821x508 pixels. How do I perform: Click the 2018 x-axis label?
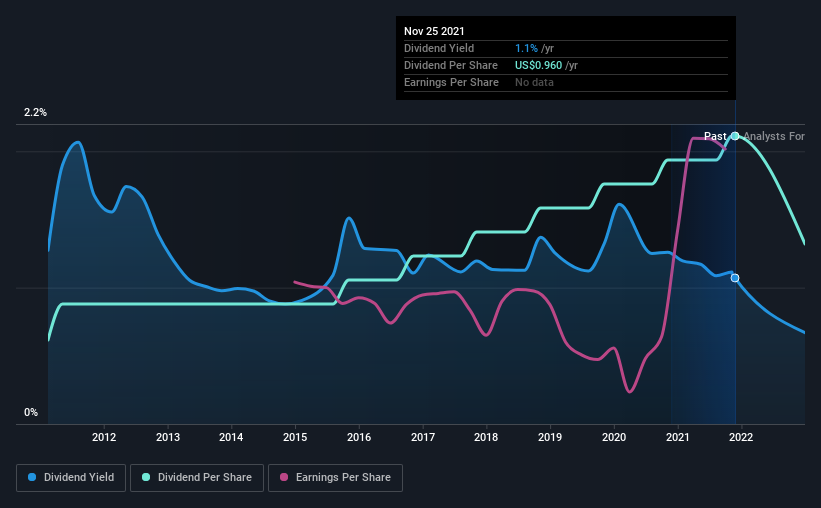pyautogui.click(x=486, y=437)
